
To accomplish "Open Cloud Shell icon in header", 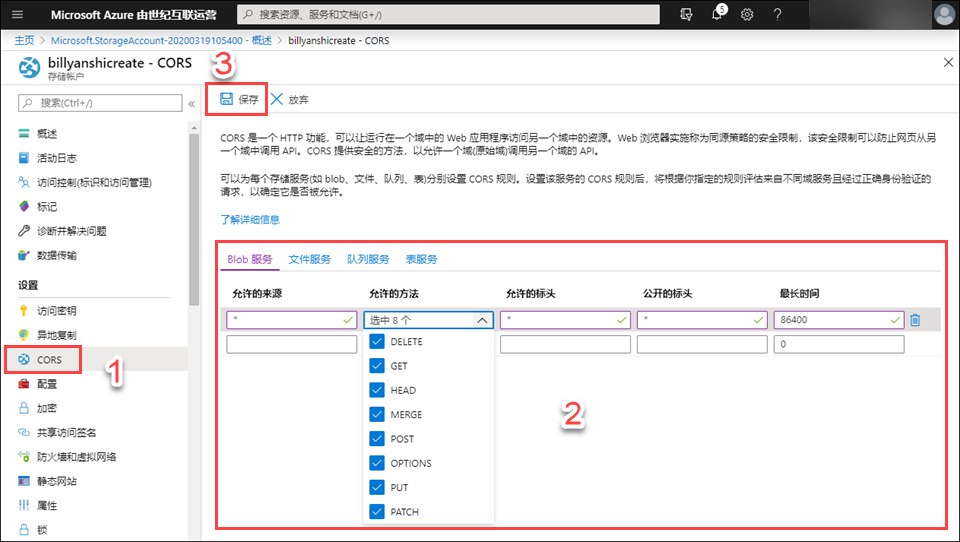I will tap(686, 14).
